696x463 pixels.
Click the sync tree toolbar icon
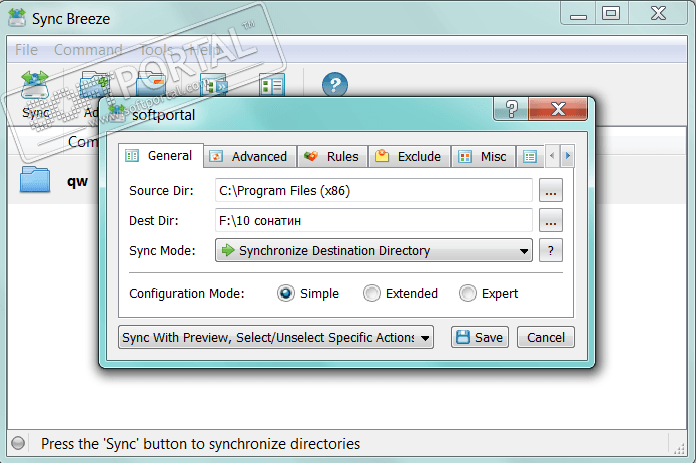tap(214, 85)
